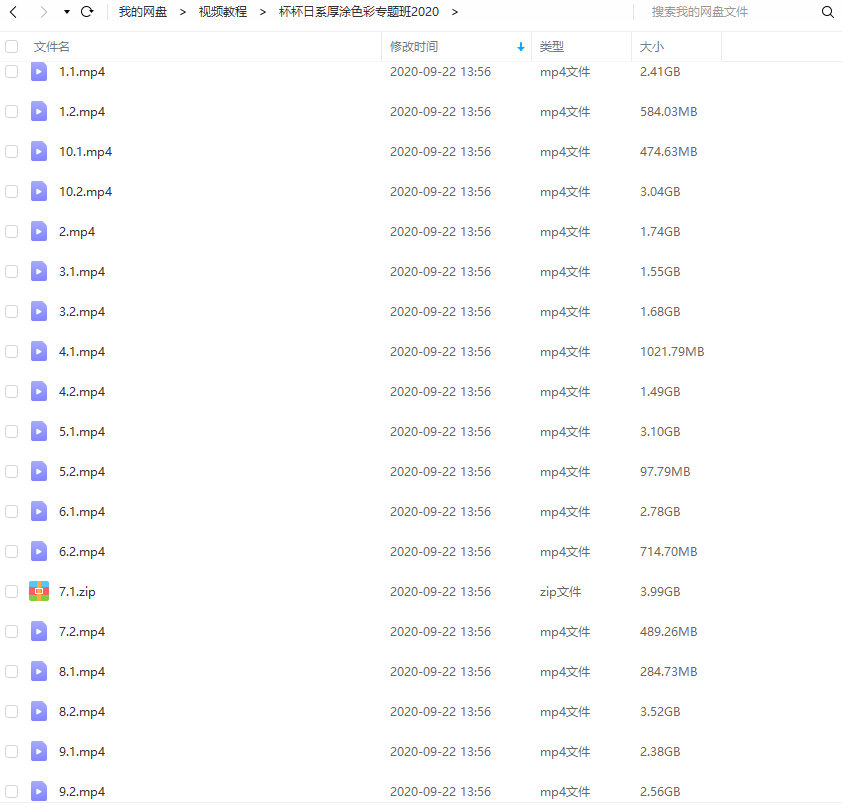The height and width of the screenshot is (811, 842).
Task: Refresh the file list
Action: pyautogui.click(x=87, y=12)
